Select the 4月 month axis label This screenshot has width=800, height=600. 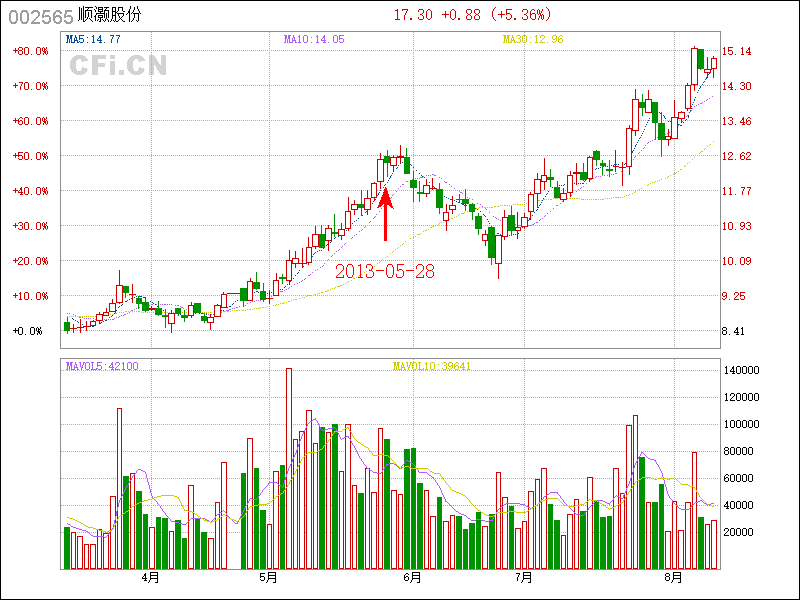click(x=150, y=578)
